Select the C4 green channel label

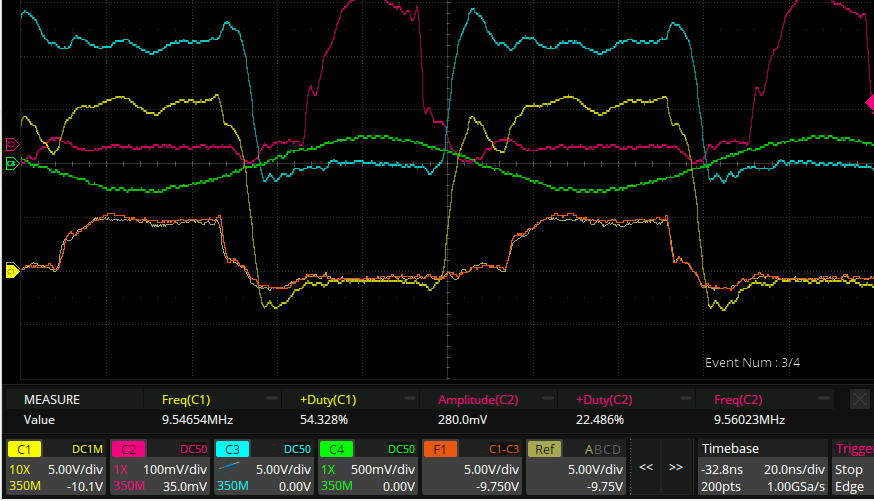(336, 449)
